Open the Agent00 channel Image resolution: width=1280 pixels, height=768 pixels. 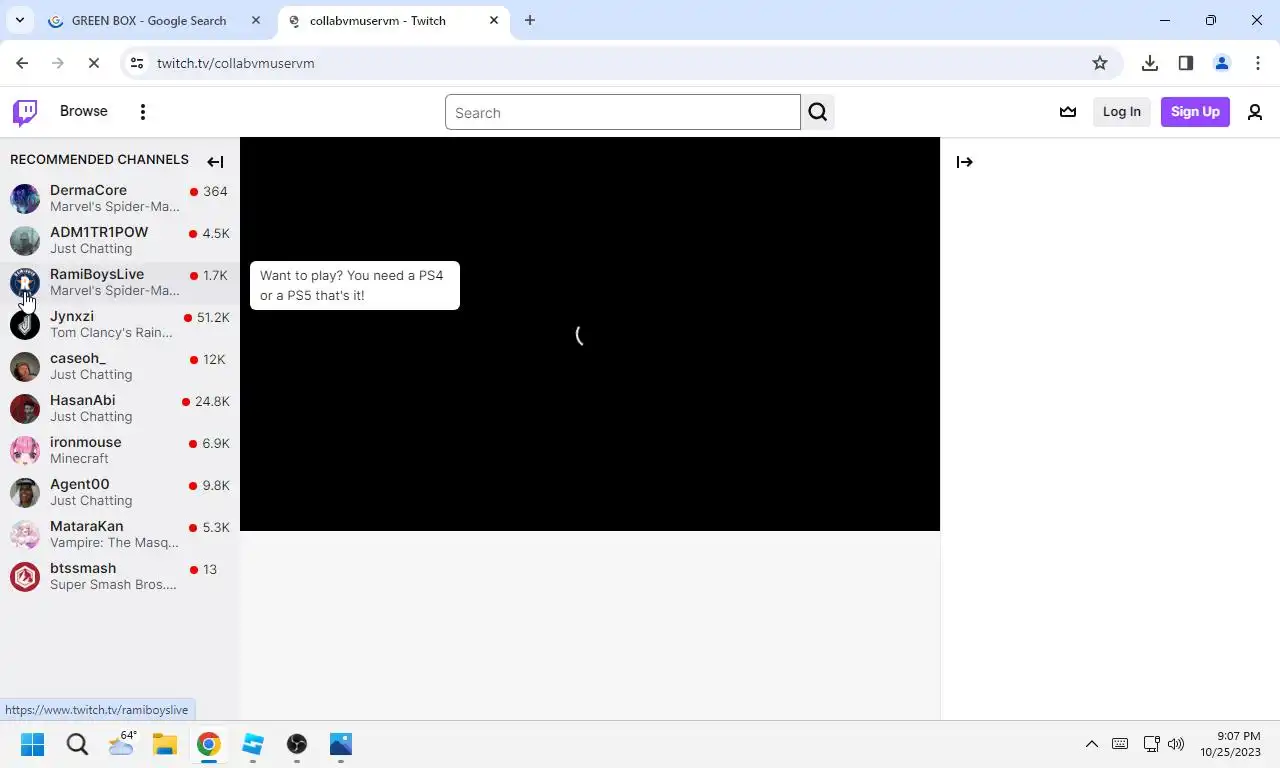[120, 492]
